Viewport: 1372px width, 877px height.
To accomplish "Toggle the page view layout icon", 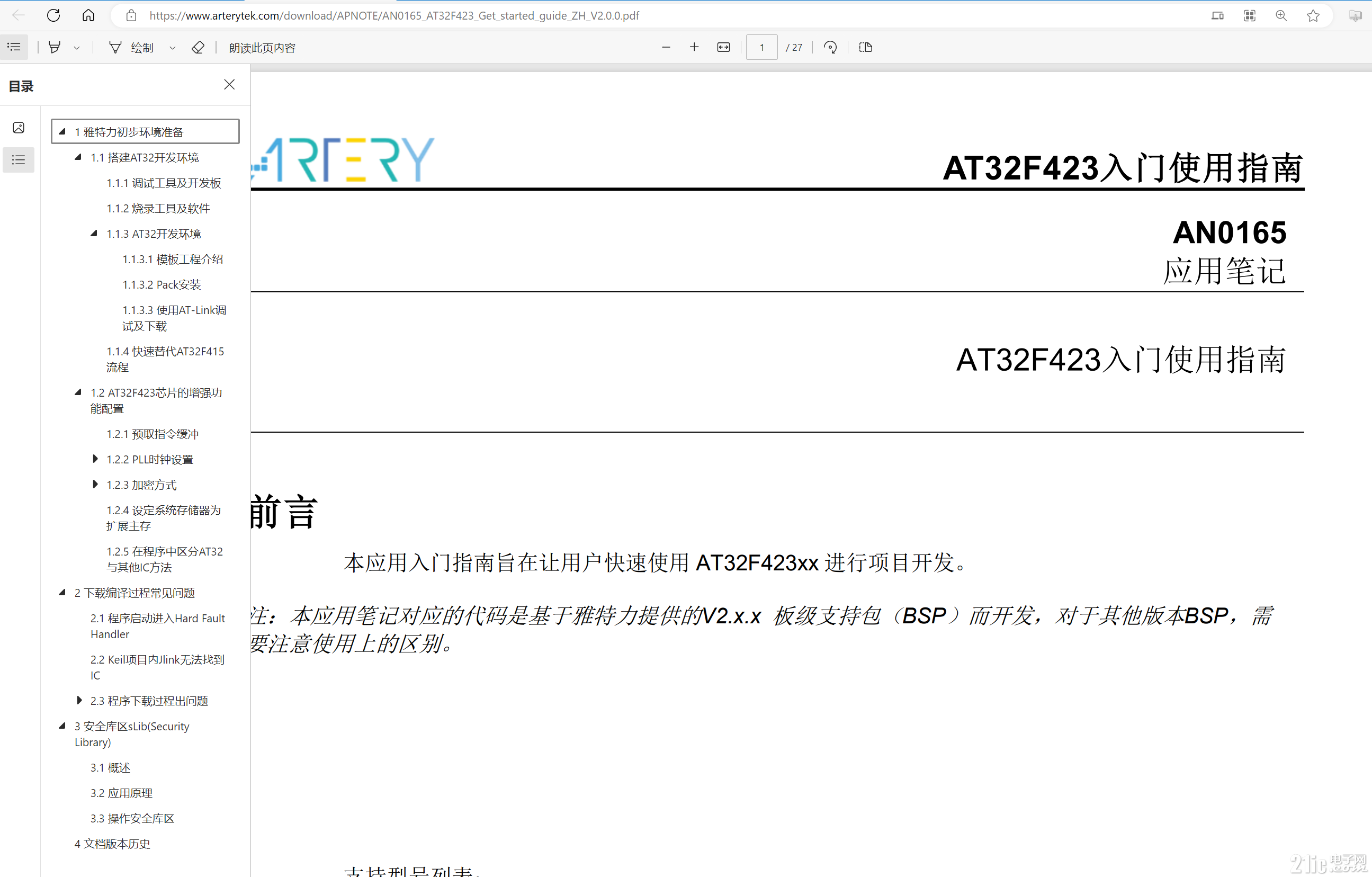I will (x=865, y=47).
